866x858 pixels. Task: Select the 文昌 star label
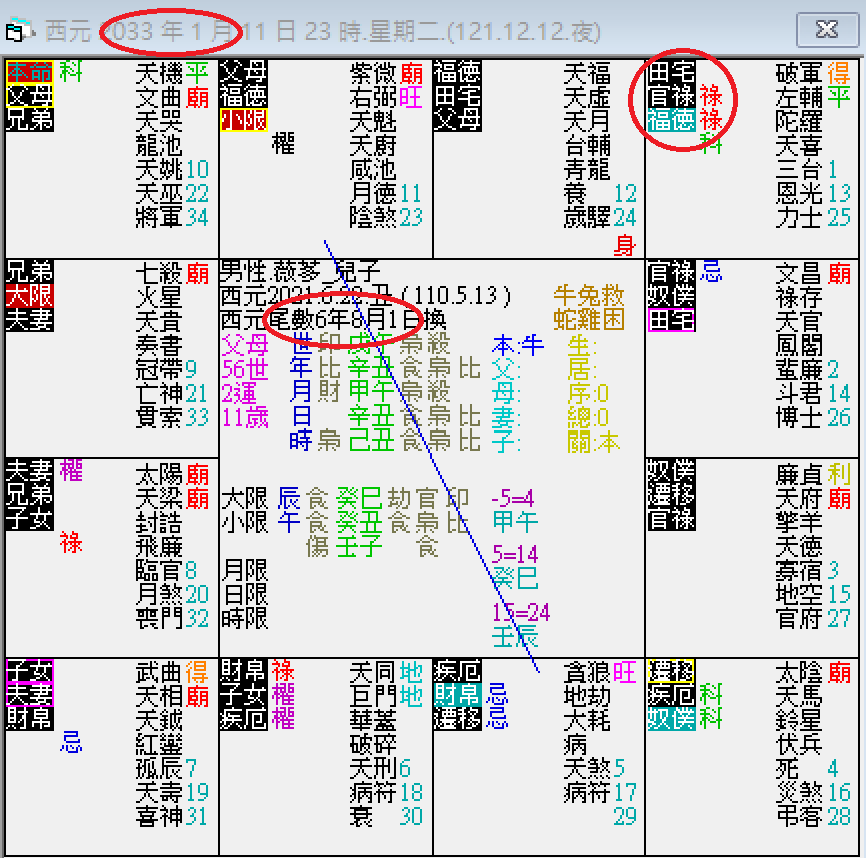[799, 273]
